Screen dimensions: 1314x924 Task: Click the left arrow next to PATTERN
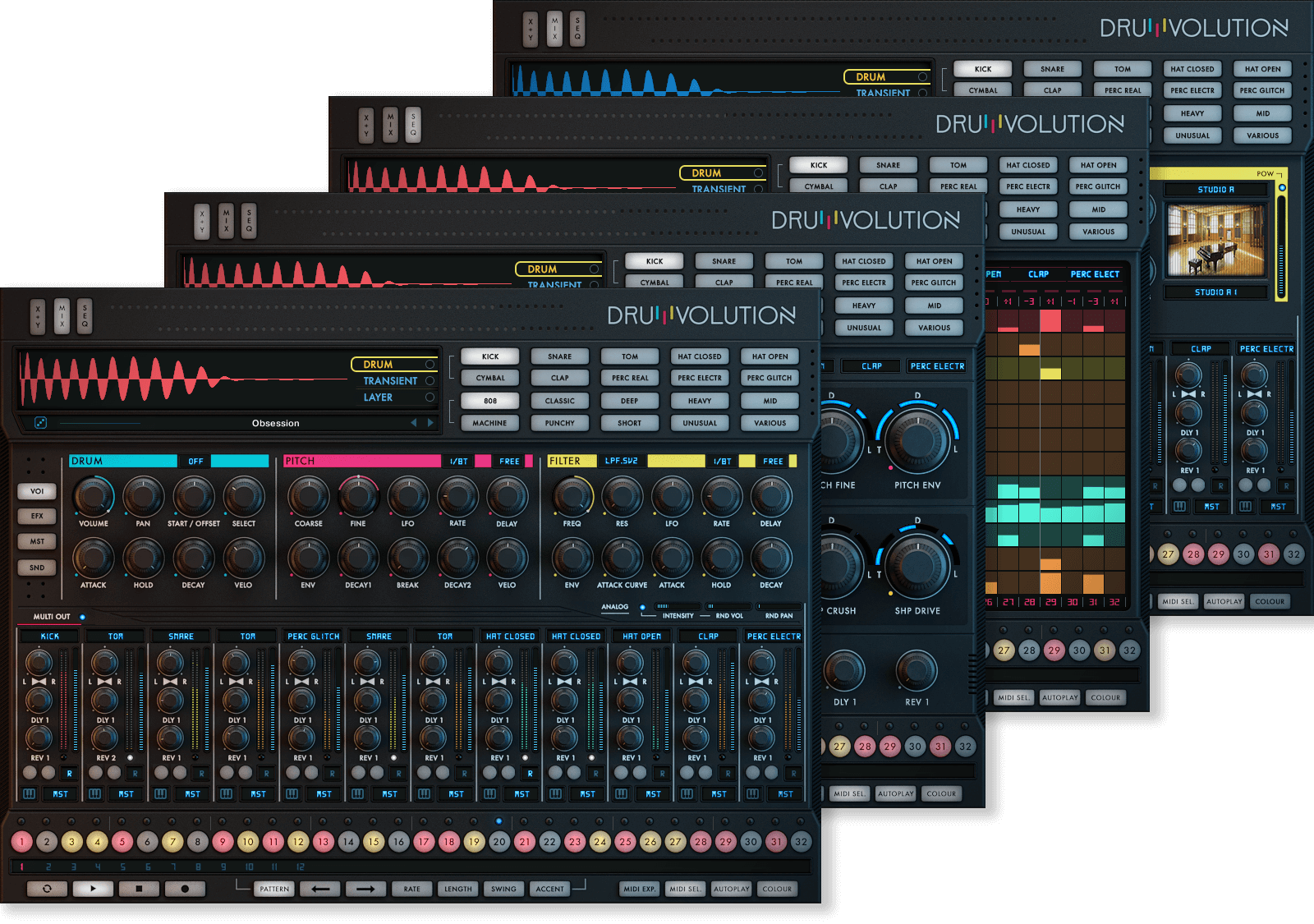[x=320, y=889]
